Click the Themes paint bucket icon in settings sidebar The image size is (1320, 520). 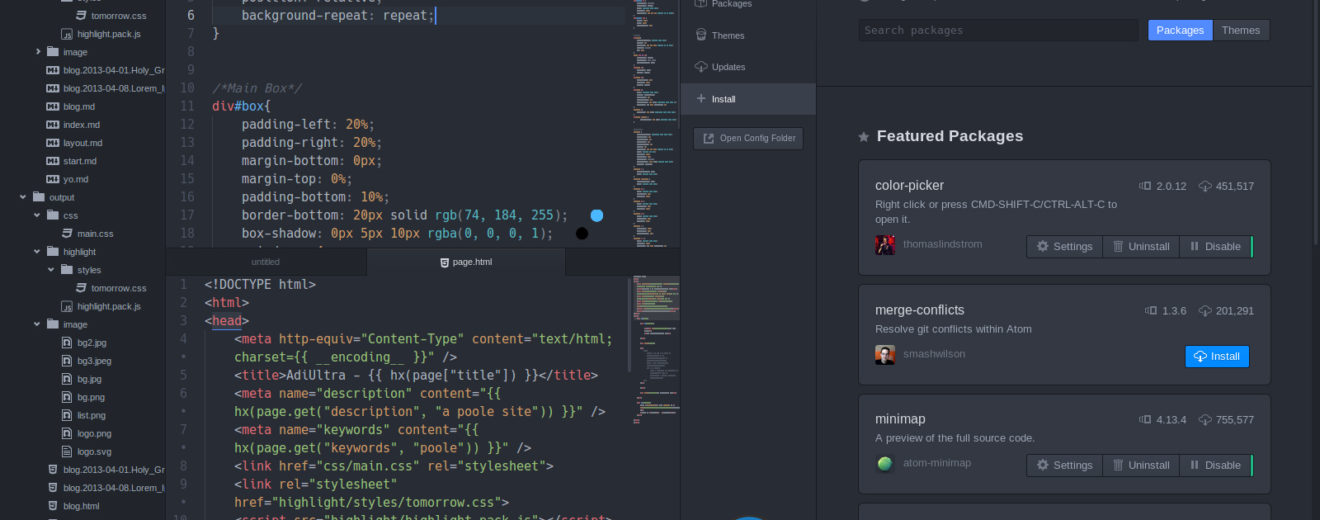(x=701, y=35)
